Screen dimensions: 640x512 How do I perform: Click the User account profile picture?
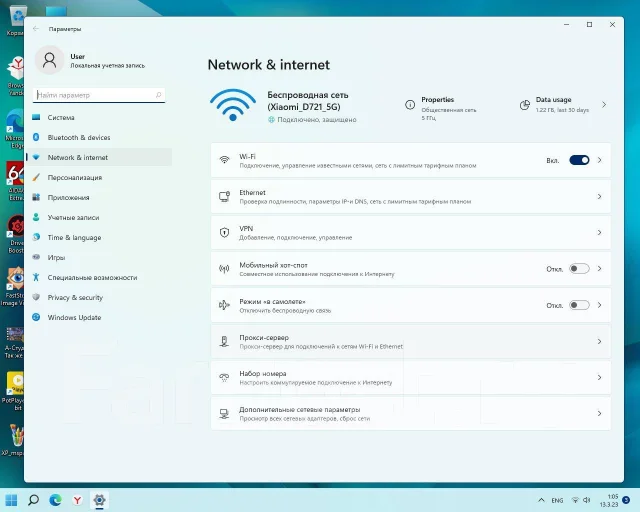click(x=49, y=60)
